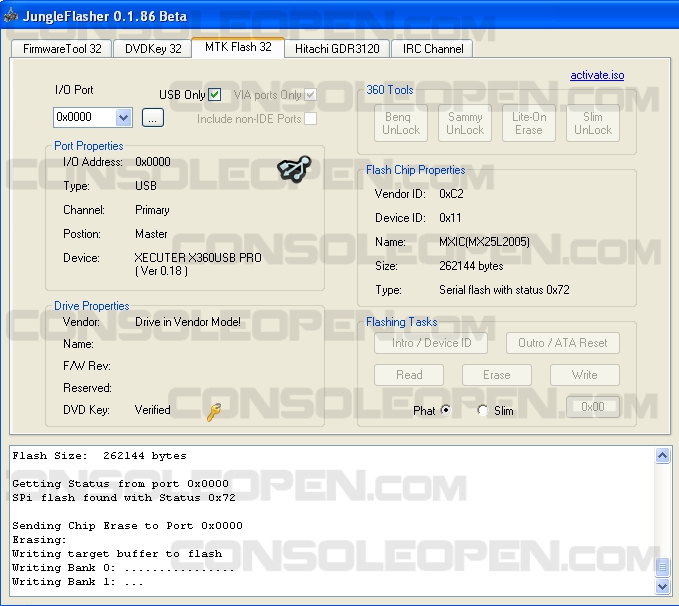Click the Lite-On Erase button
Viewport: 679px width, 606px height.
(529, 123)
